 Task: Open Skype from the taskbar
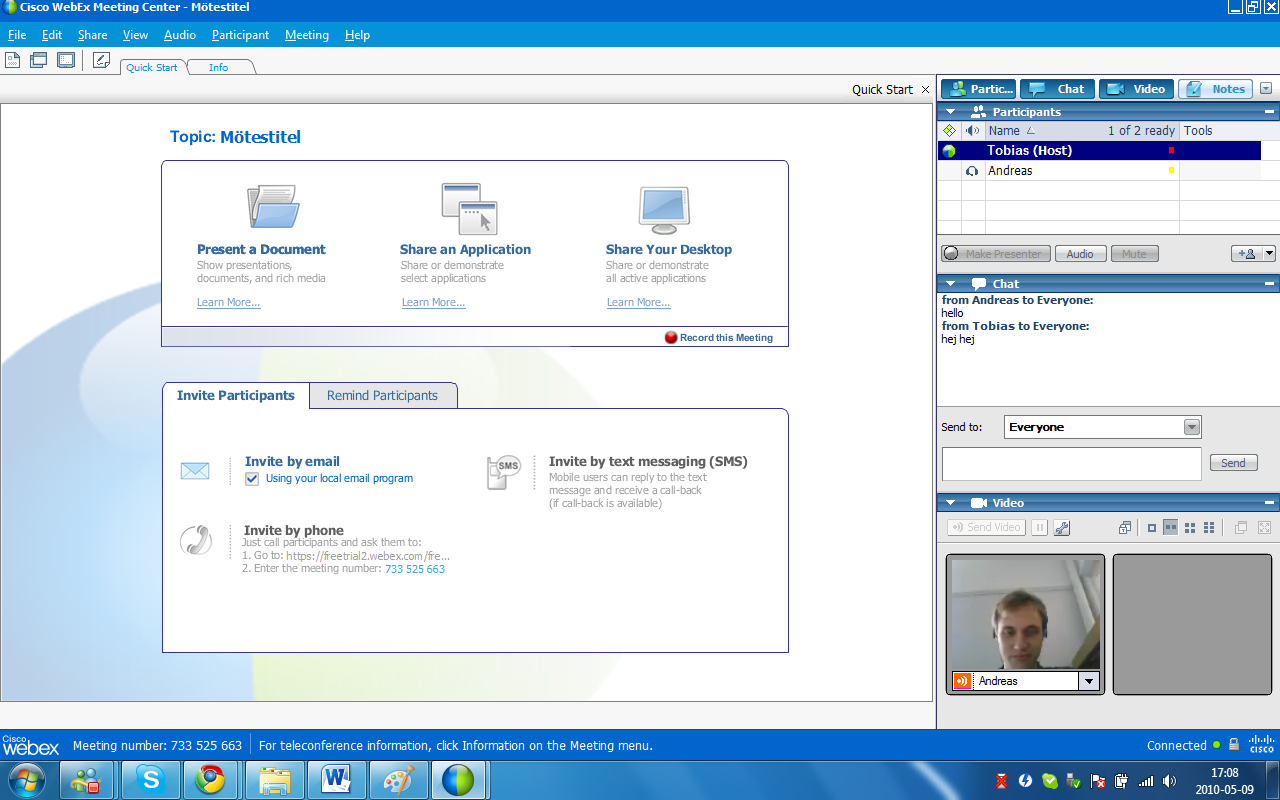[151, 779]
